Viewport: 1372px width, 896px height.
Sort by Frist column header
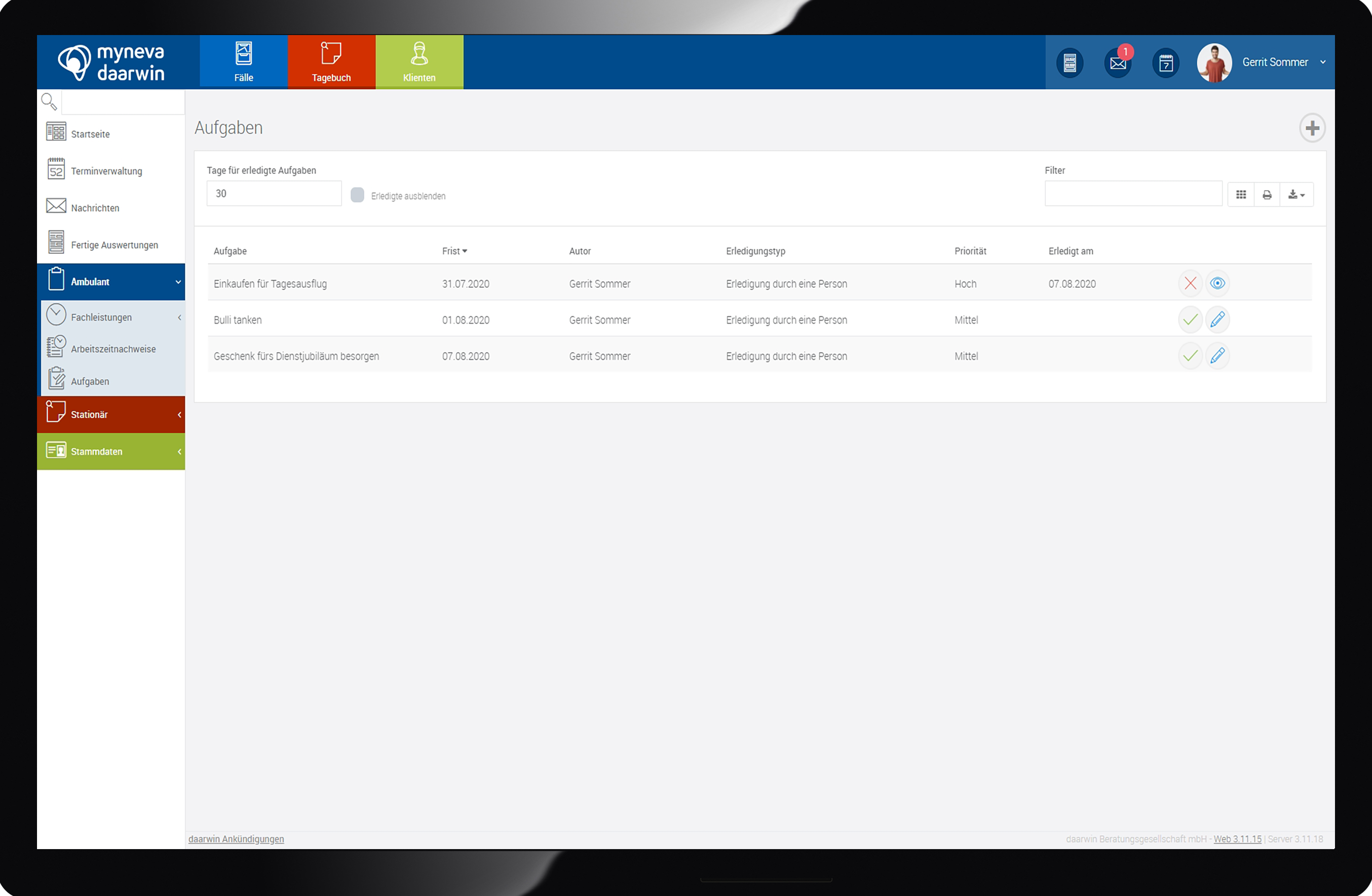(x=454, y=251)
